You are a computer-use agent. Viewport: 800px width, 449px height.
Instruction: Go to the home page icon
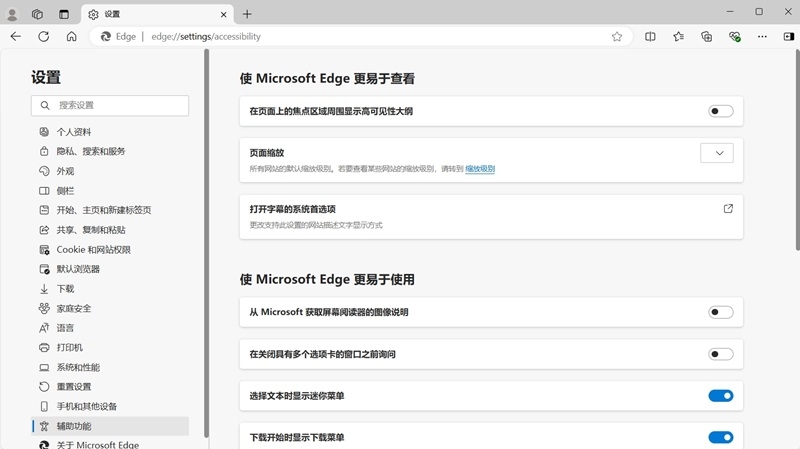click(x=71, y=36)
